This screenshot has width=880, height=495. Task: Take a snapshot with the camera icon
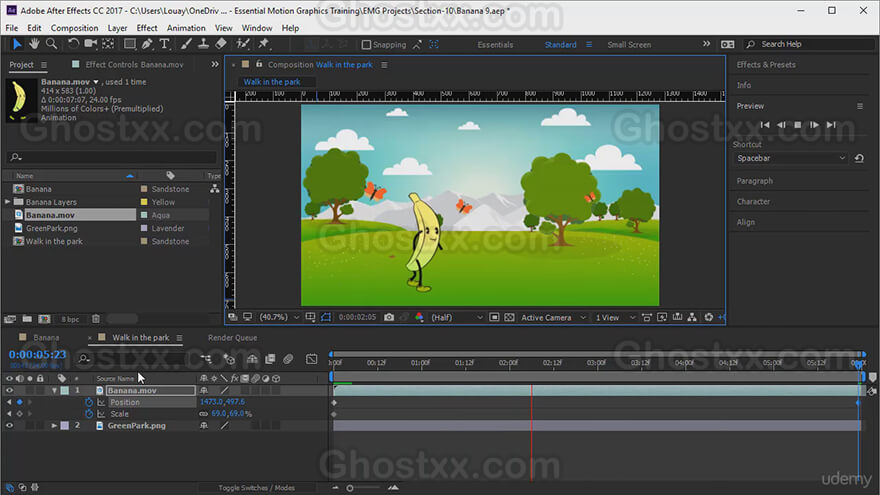[389, 318]
